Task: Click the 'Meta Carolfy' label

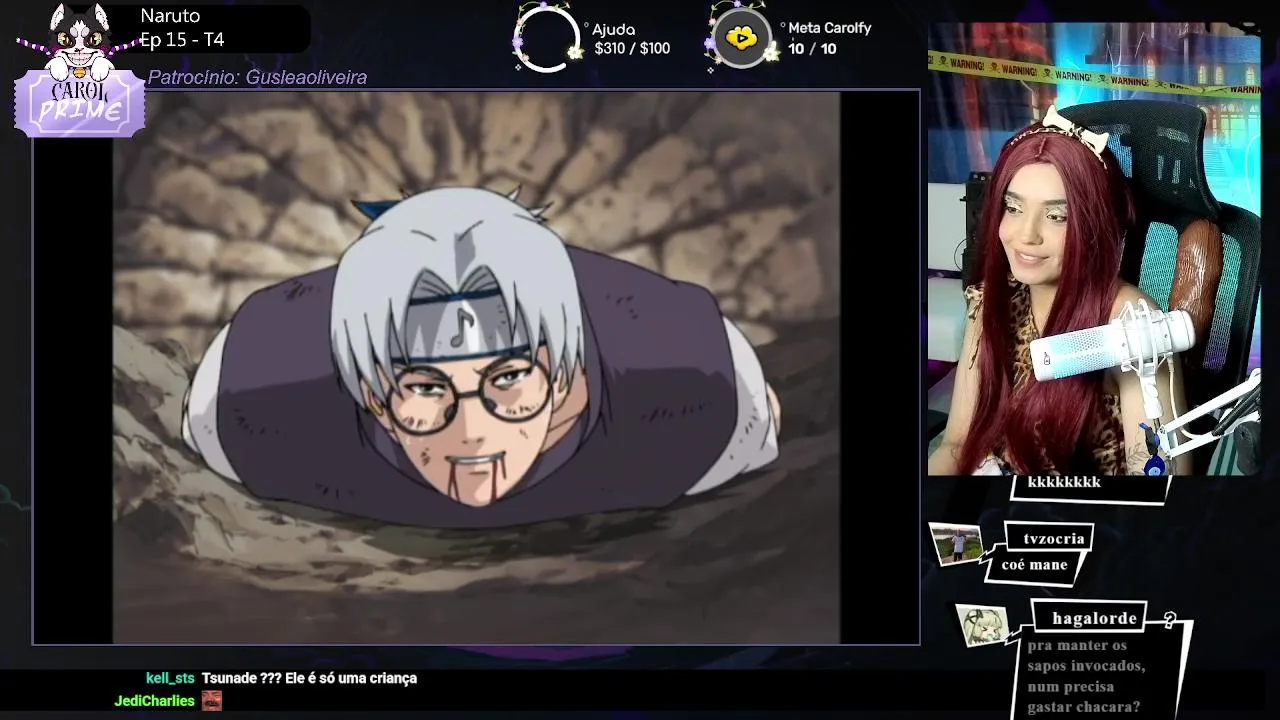Action: tap(830, 28)
